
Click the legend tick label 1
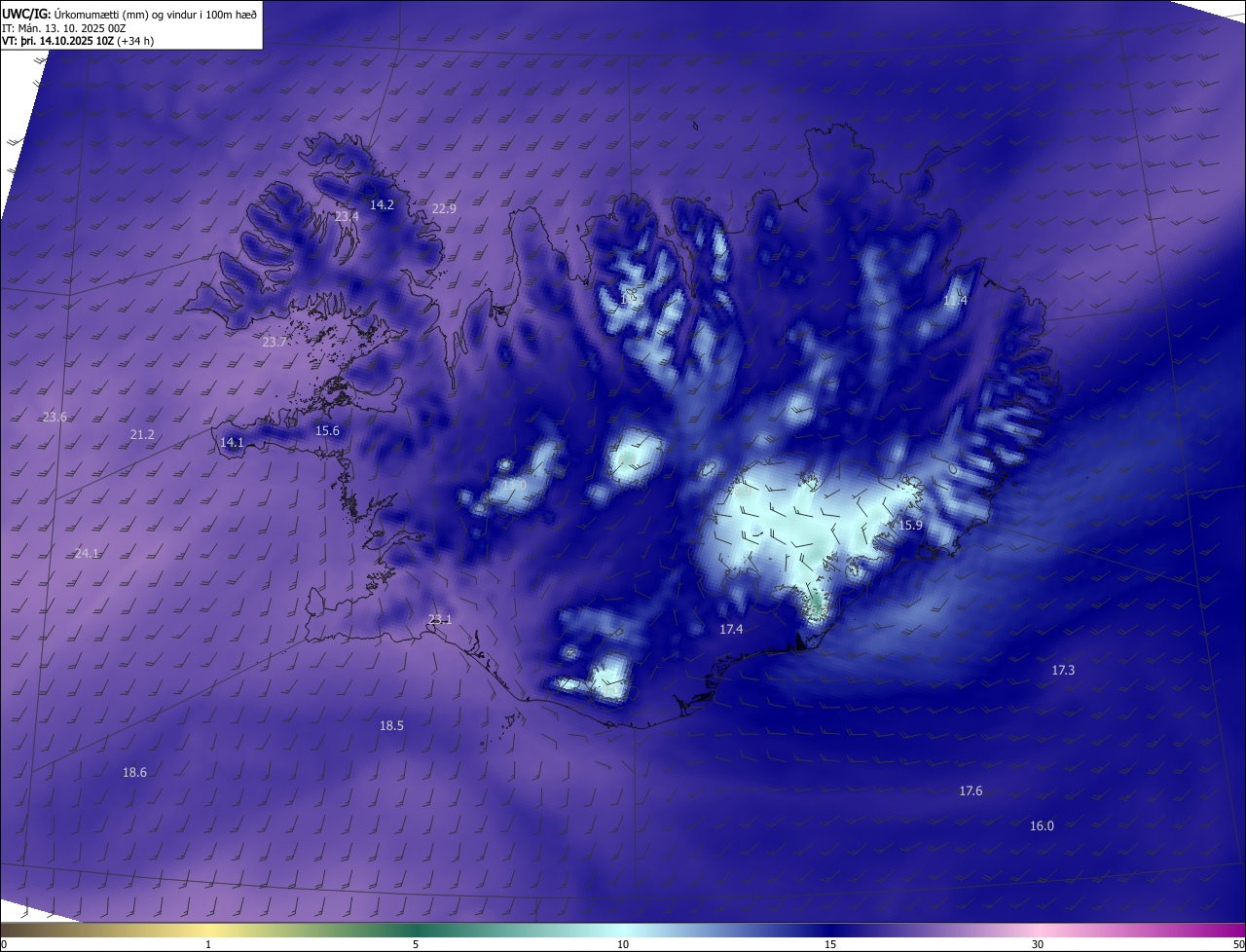[208, 944]
